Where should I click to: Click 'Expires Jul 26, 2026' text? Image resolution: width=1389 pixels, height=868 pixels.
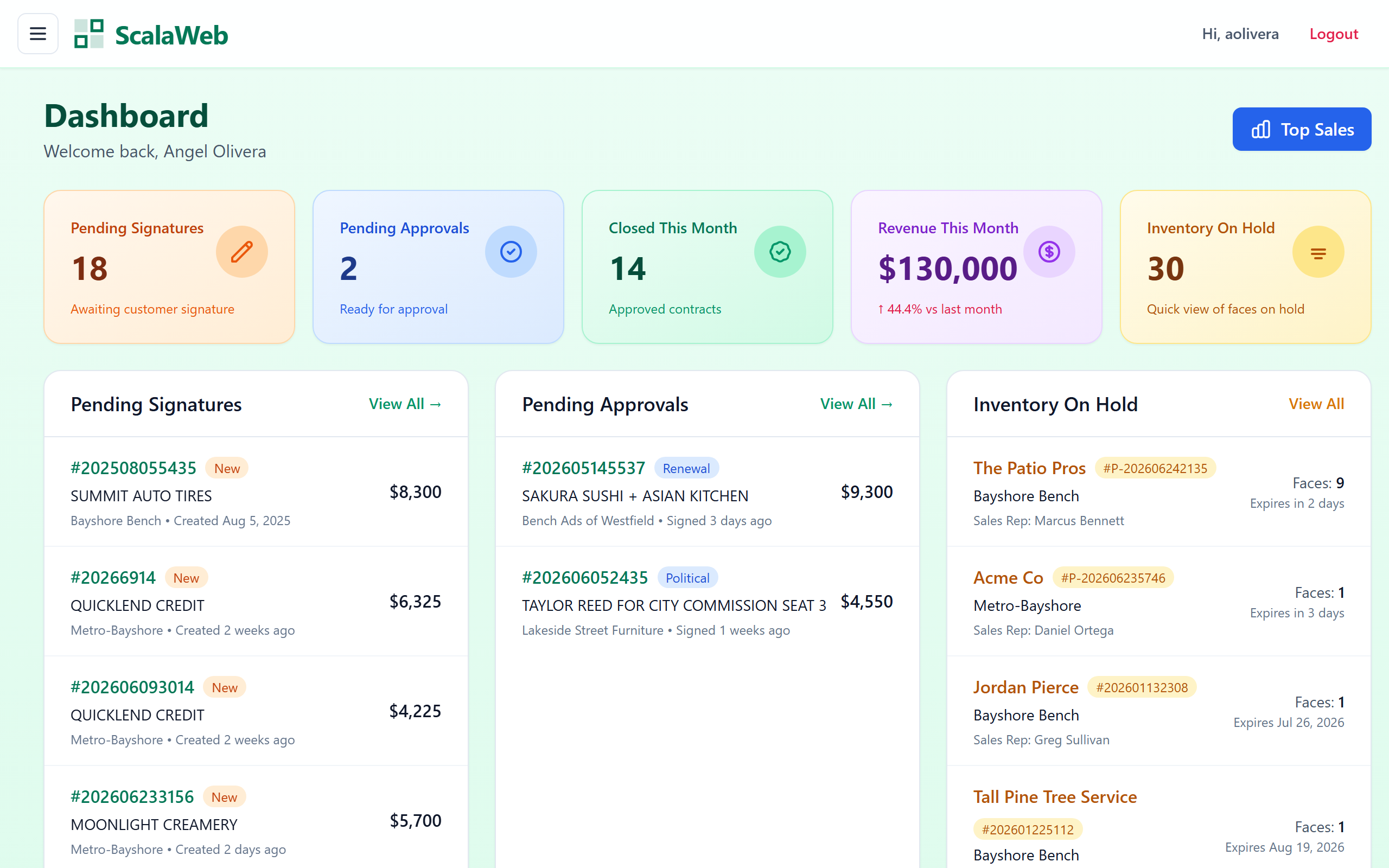click(x=1289, y=723)
